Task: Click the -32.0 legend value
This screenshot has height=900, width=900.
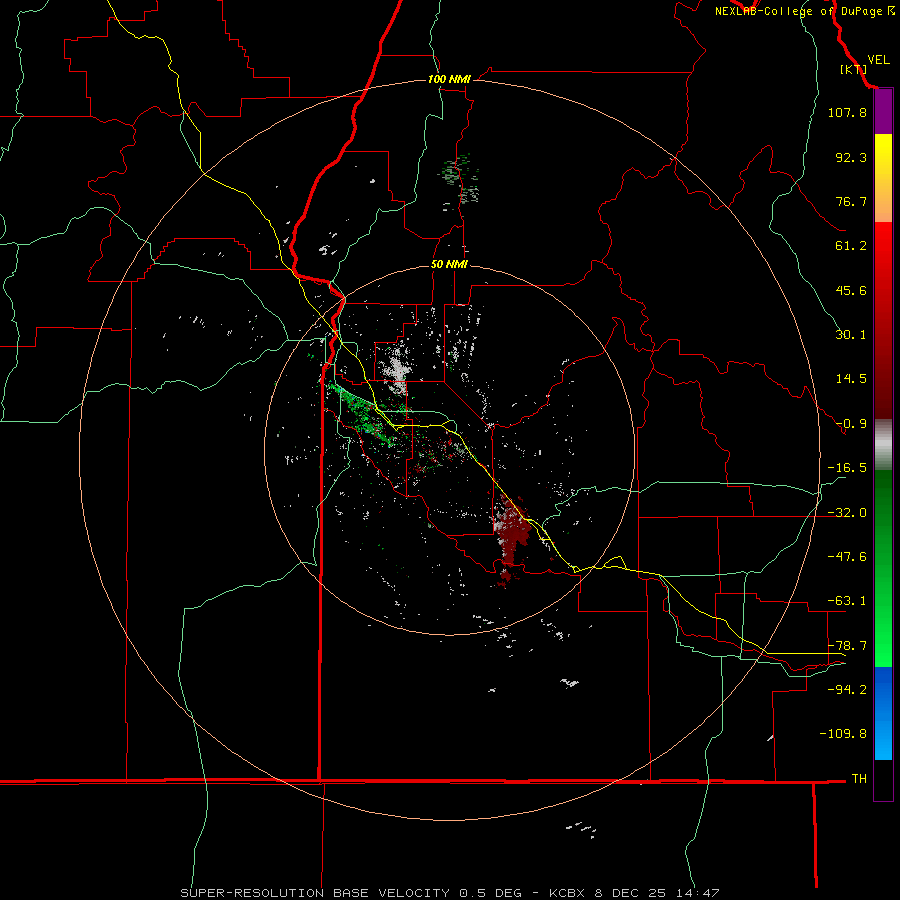Action: pos(847,513)
